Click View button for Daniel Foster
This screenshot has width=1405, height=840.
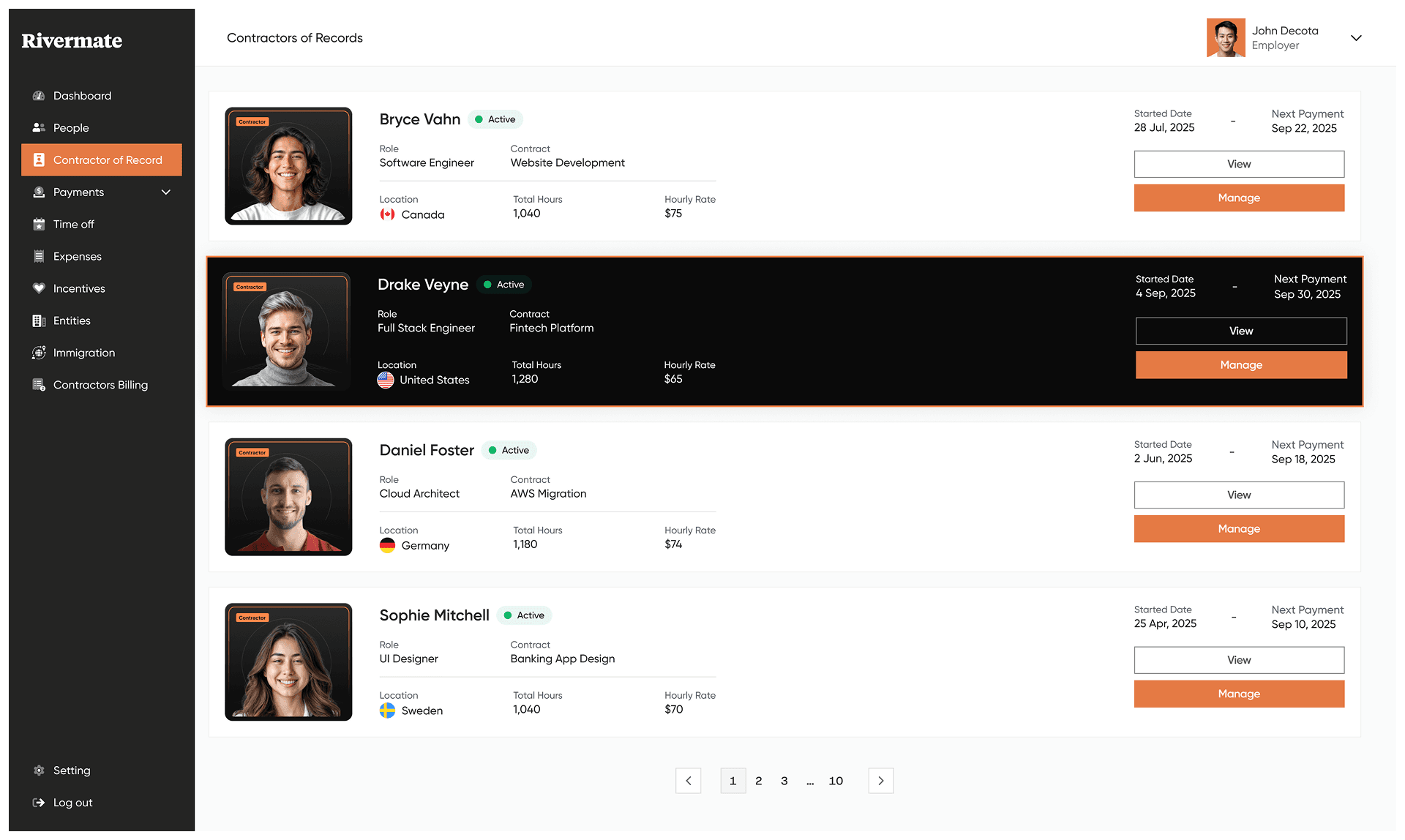(x=1238, y=495)
